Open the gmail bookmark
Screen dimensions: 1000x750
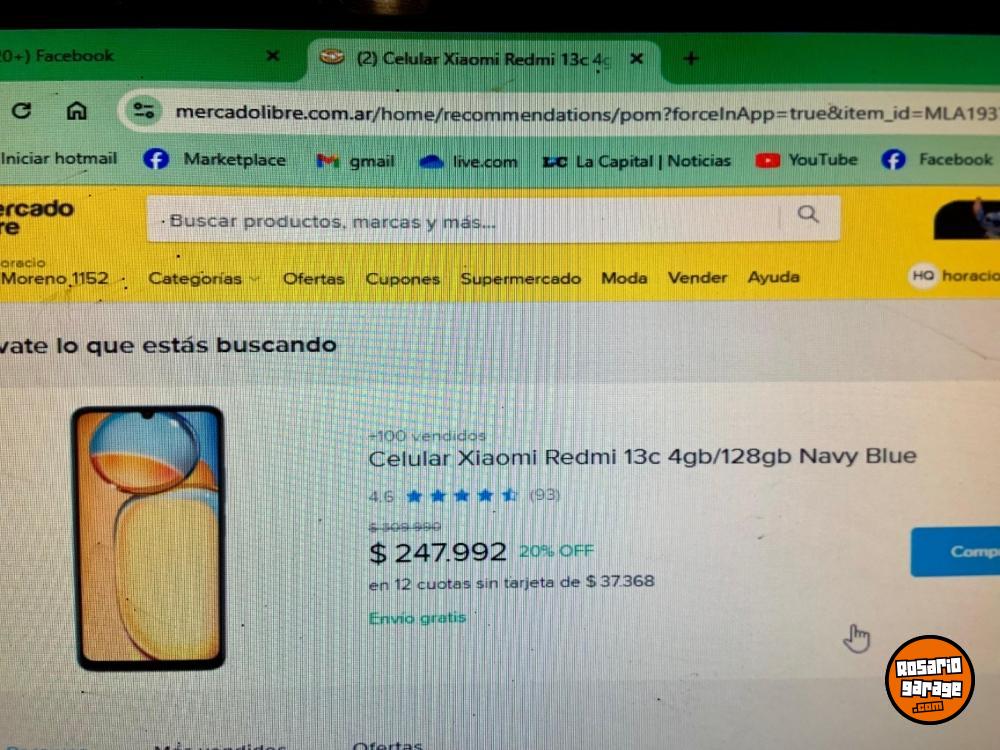coord(355,161)
